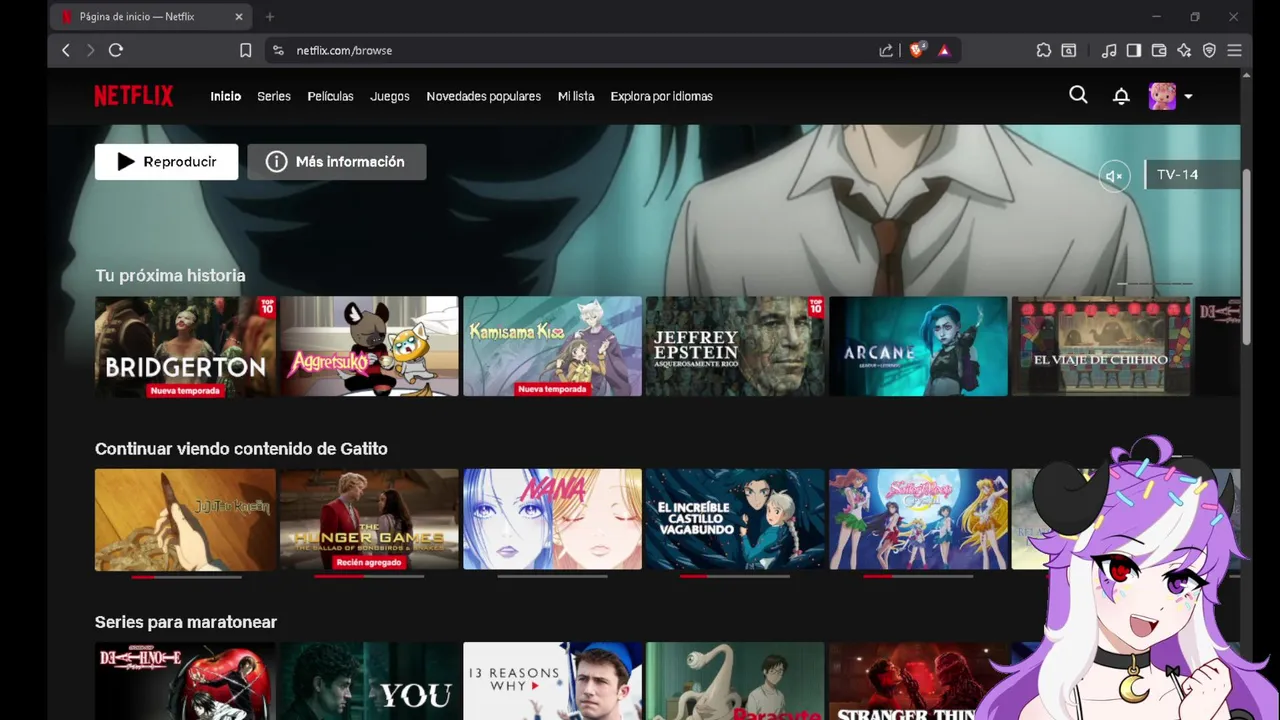This screenshot has width=1280, height=720.
Task: Click the Sailor Moon Crystal progress bar
Action: click(918, 576)
